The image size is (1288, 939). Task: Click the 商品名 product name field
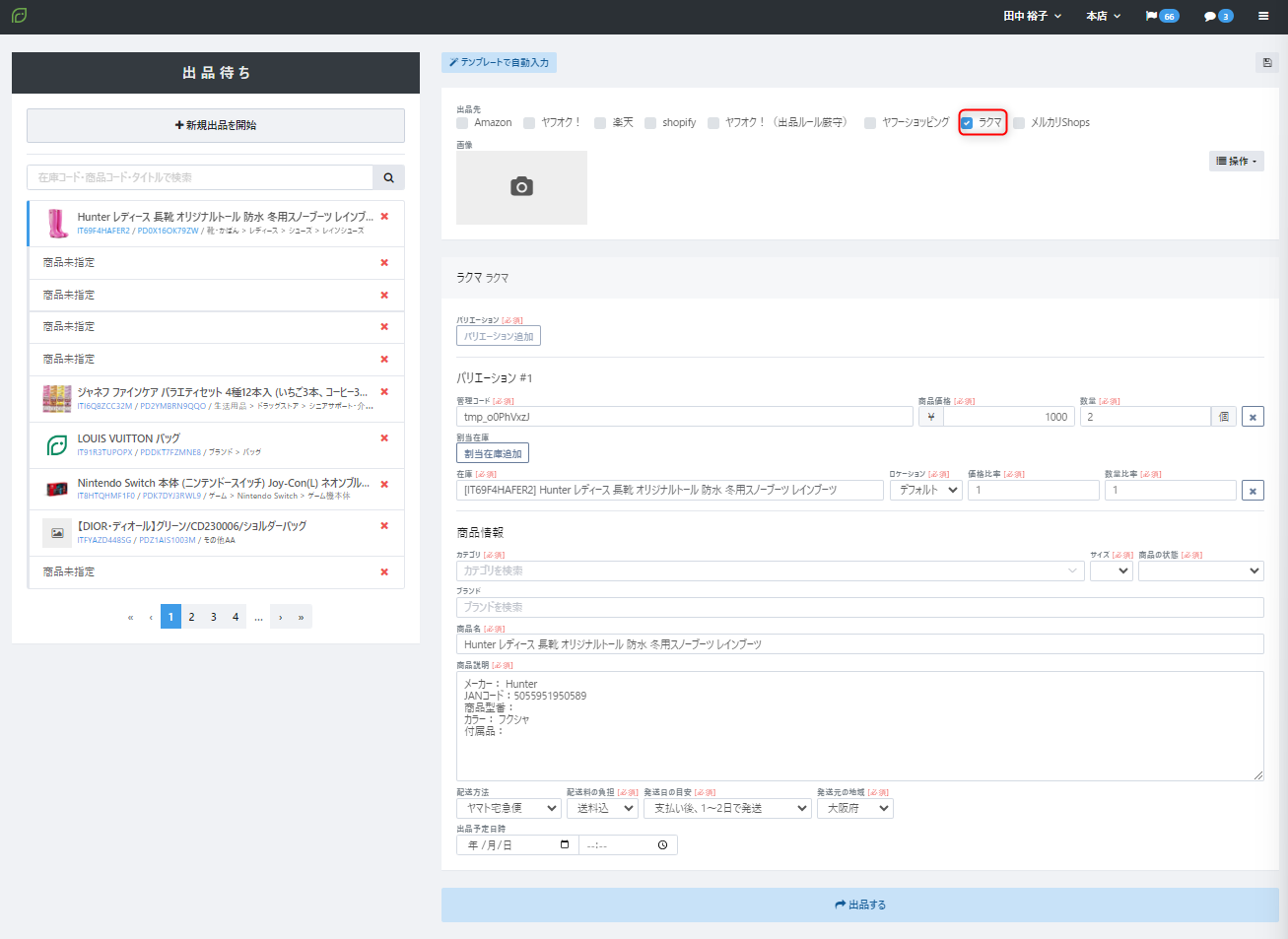point(860,644)
